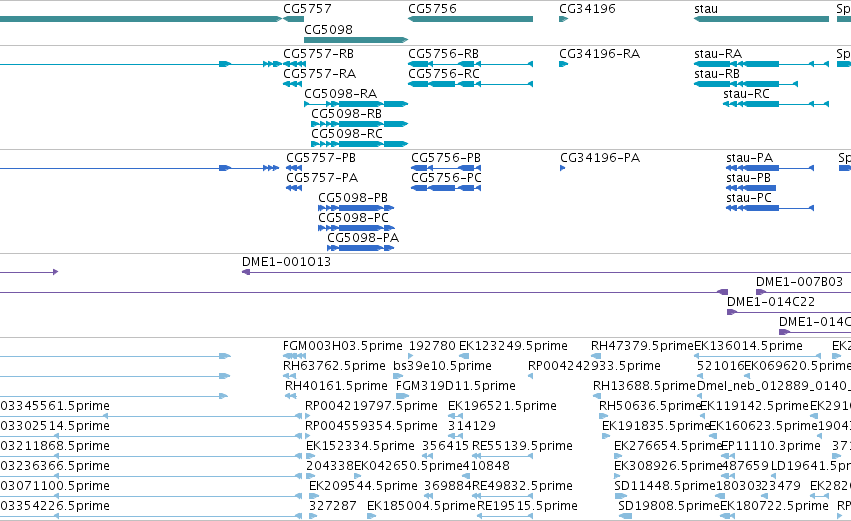Select EST EK308926.5prime

click(668, 467)
